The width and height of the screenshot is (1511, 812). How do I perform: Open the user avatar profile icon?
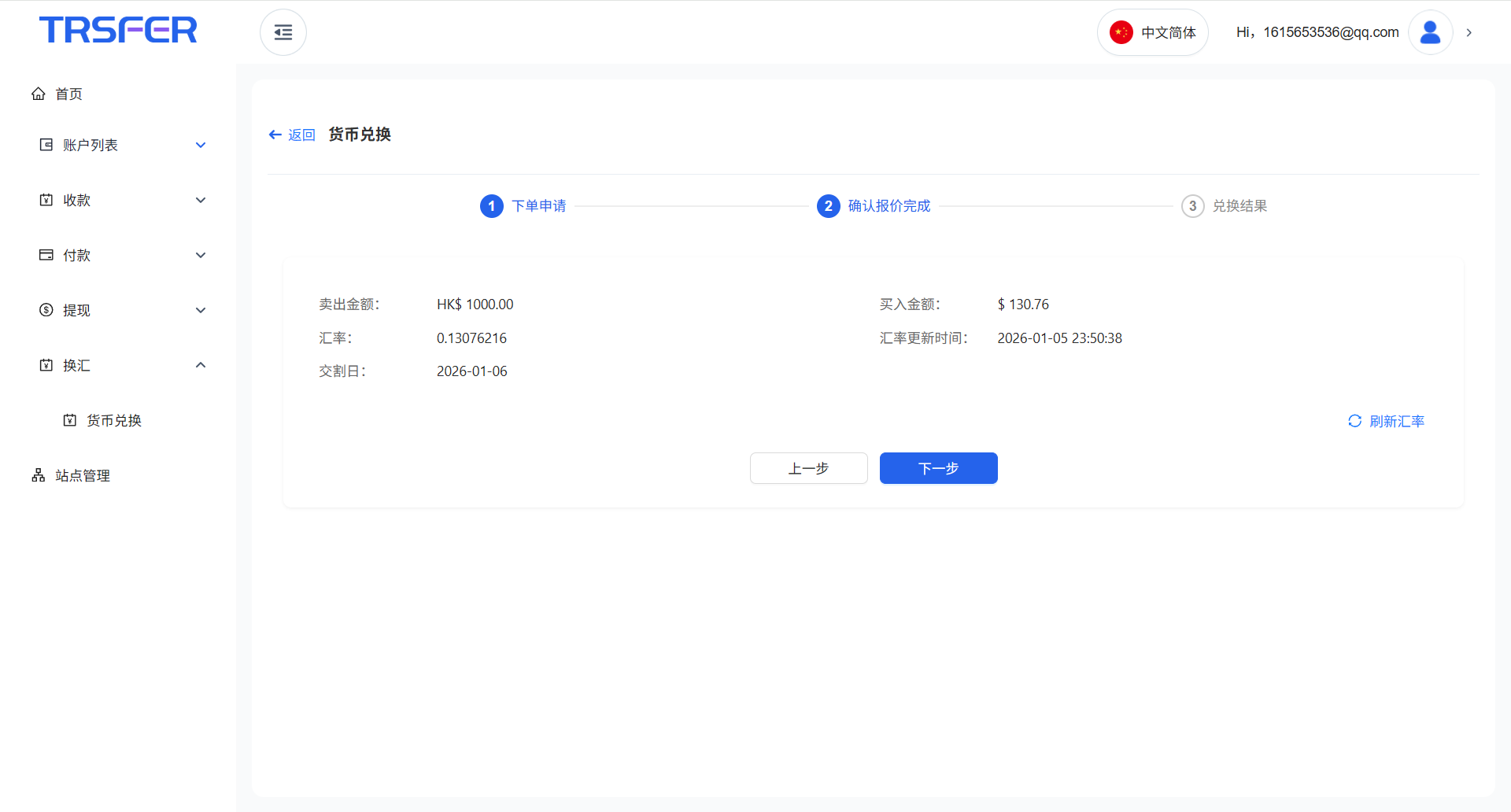[1430, 32]
